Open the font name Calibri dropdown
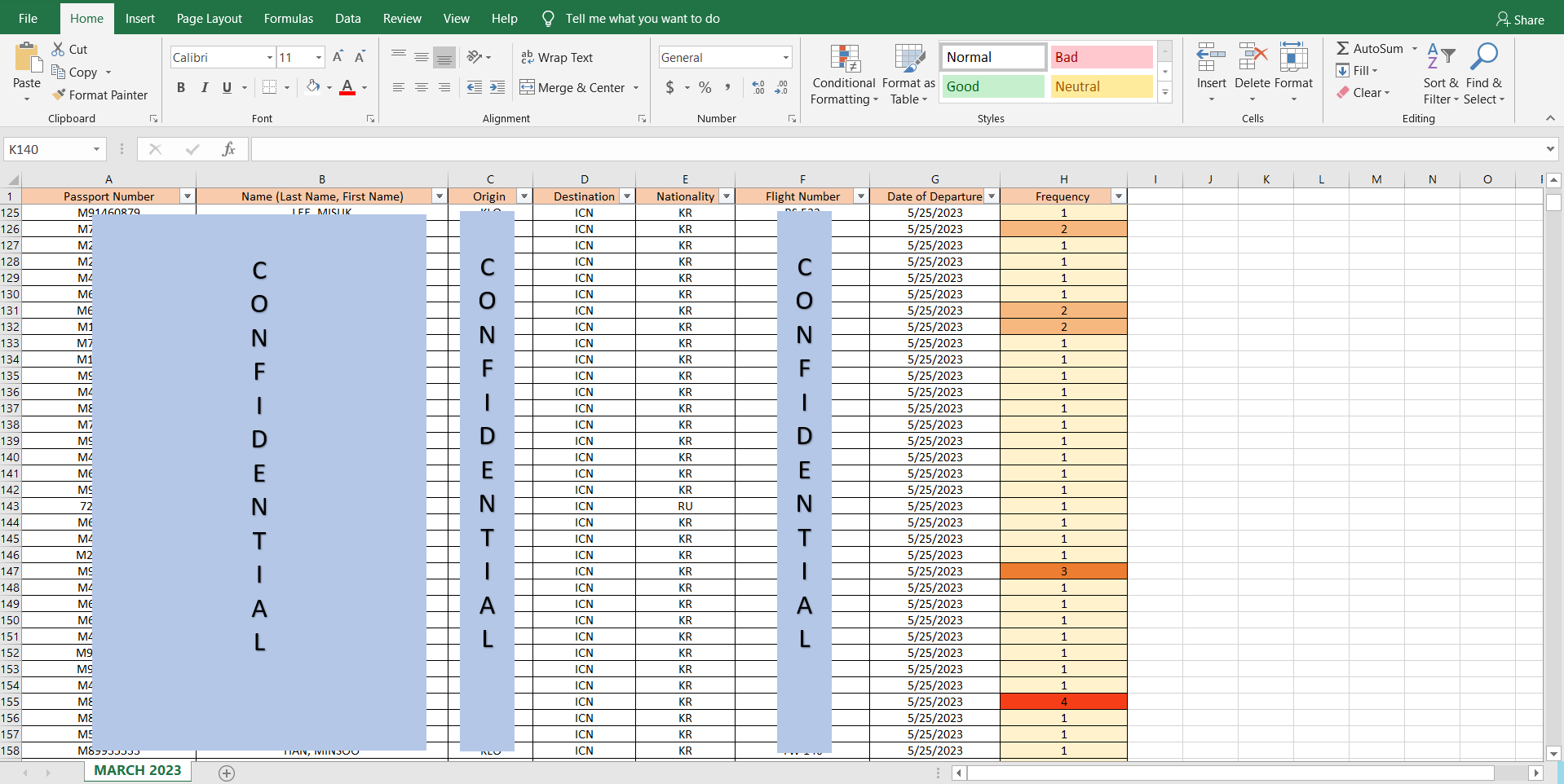The width and height of the screenshot is (1564, 784). pyautogui.click(x=269, y=57)
